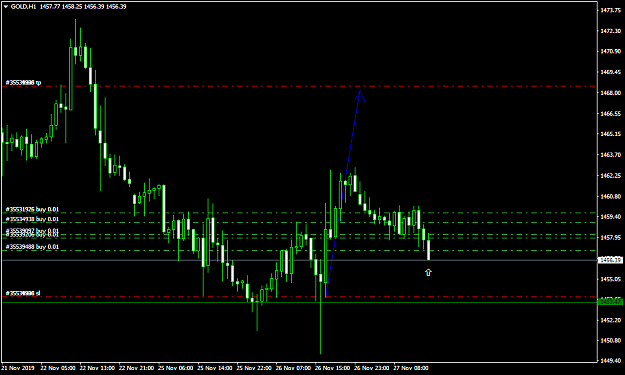Click the green 1453.47 price tag on axis
The height and width of the screenshot is (375, 625).
coord(611,302)
